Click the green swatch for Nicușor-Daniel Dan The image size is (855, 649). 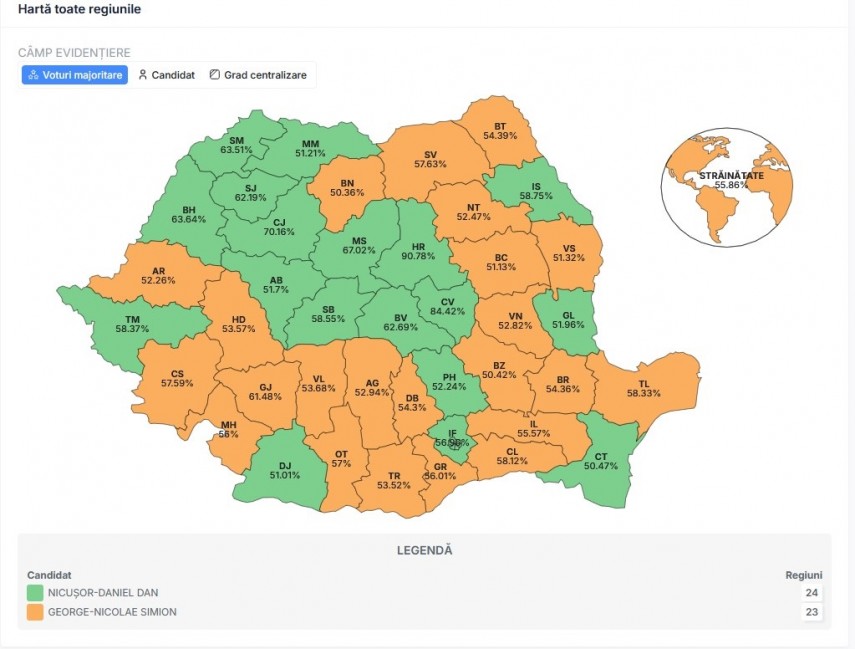pos(35,593)
